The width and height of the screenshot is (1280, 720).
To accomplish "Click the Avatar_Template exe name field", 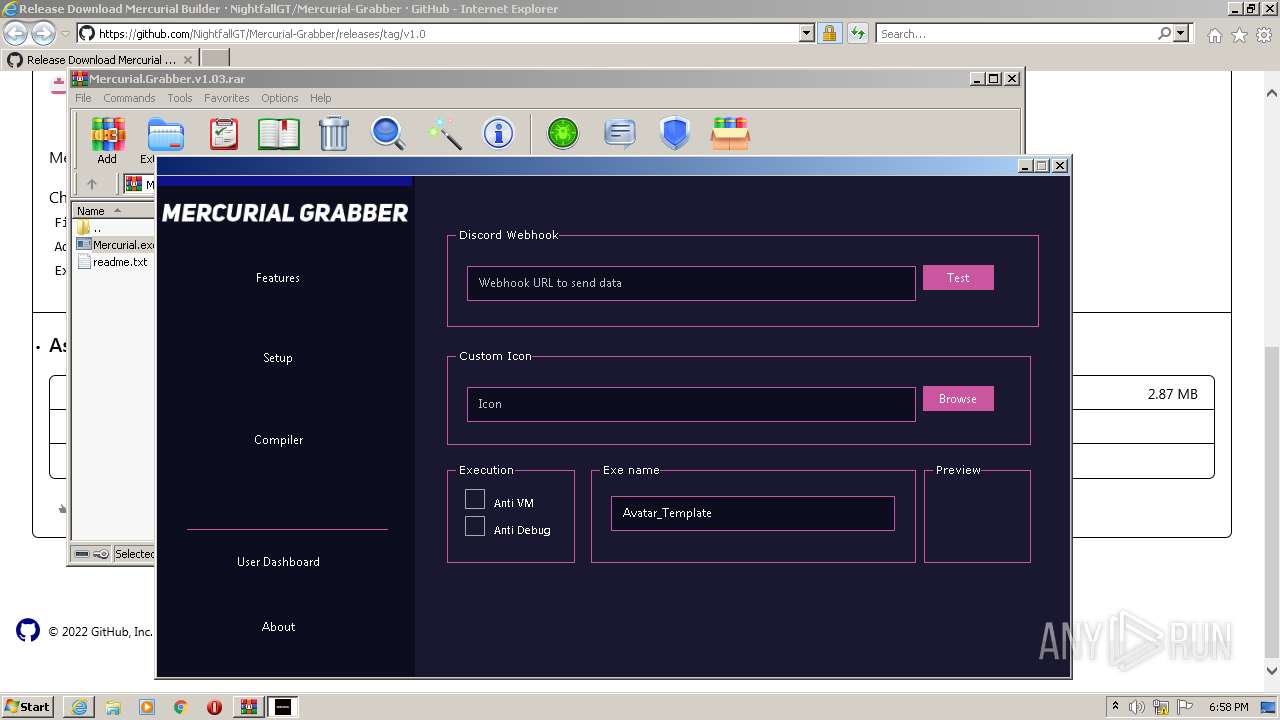I will [752, 513].
